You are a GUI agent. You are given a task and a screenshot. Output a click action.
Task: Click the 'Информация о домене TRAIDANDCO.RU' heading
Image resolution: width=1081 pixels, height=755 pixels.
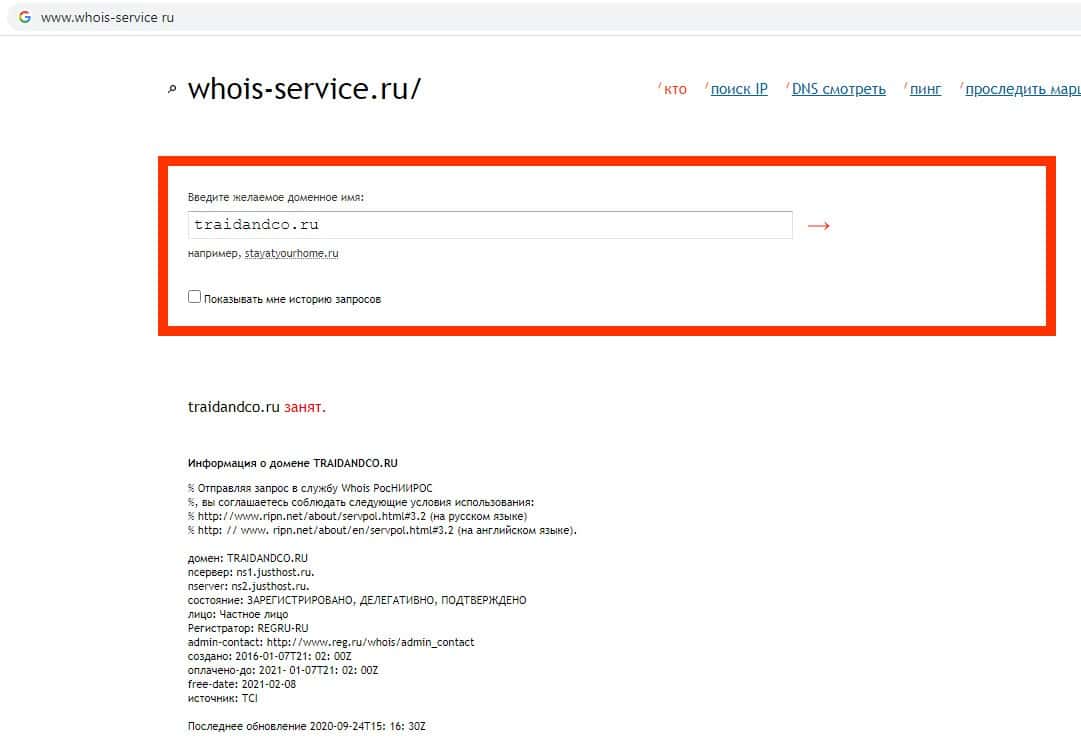pos(292,463)
